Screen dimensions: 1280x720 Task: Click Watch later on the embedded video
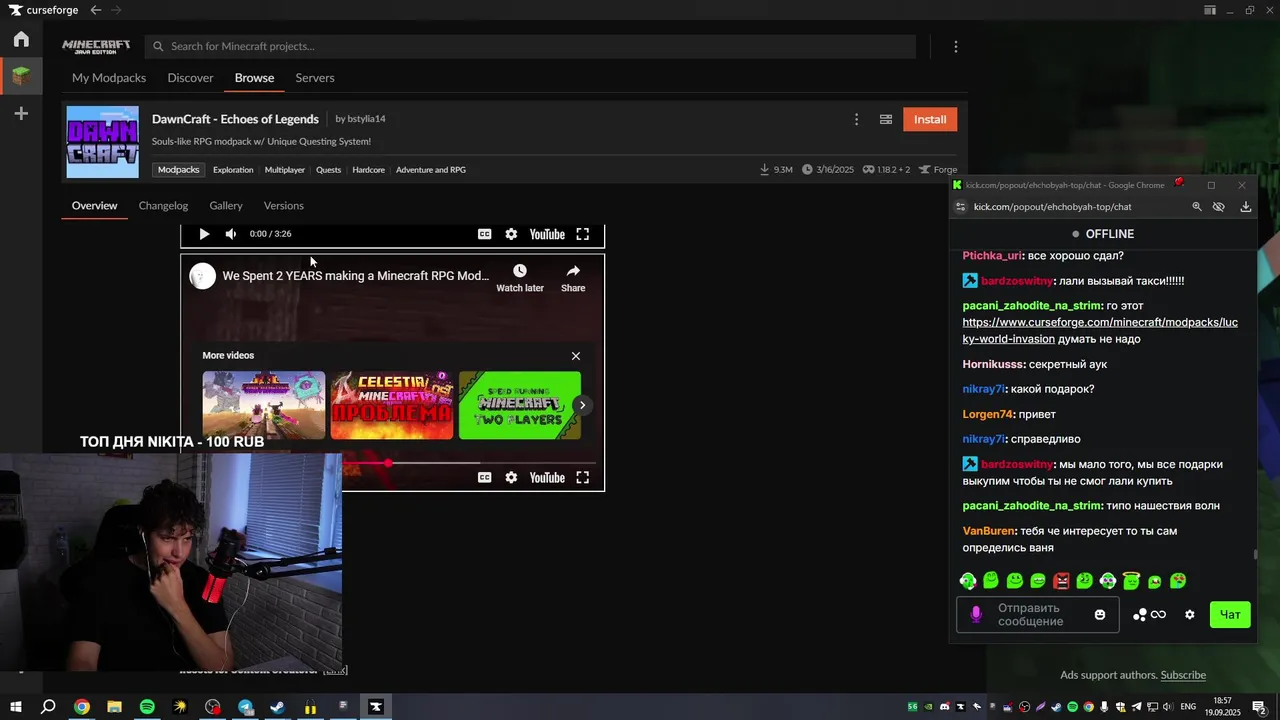pyautogui.click(x=520, y=278)
